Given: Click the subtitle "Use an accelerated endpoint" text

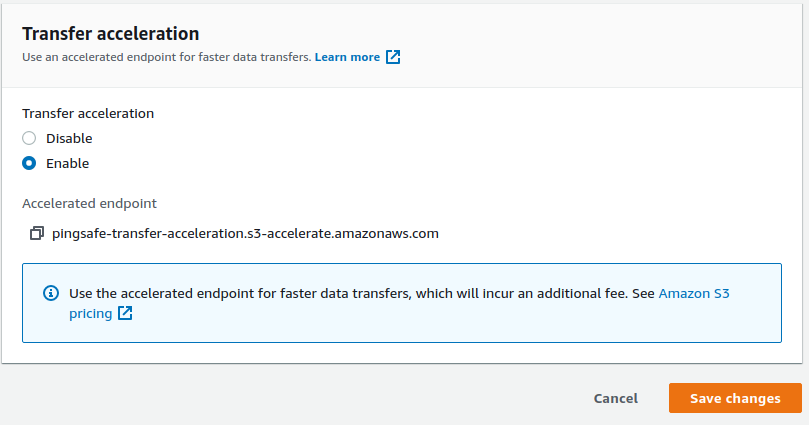Looking at the screenshot, I should tap(165, 57).
